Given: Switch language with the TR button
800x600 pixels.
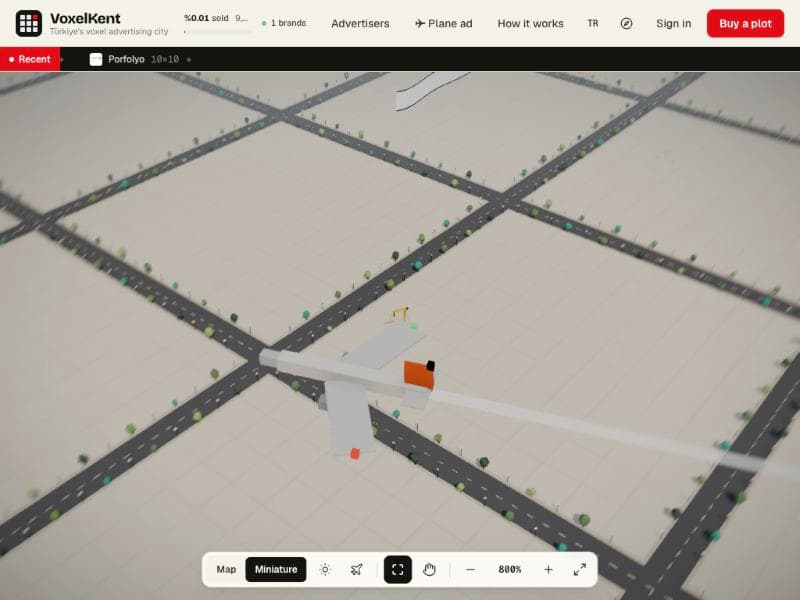Looking at the screenshot, I should pos(592,23).
